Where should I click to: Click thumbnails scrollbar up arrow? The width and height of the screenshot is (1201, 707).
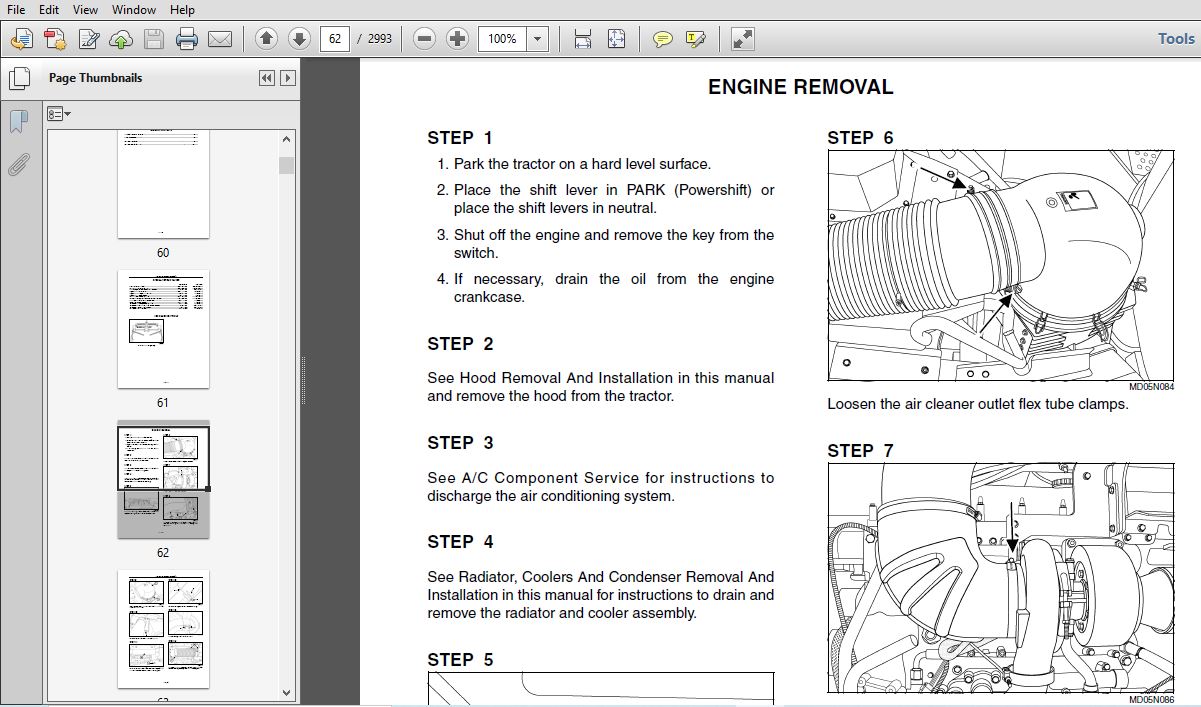287,139
